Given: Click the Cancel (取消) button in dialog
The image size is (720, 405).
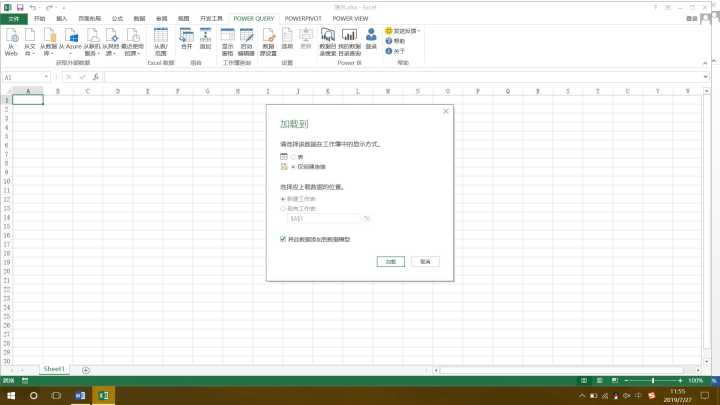Looking at the screenshot, I should [x=425, y=261].
